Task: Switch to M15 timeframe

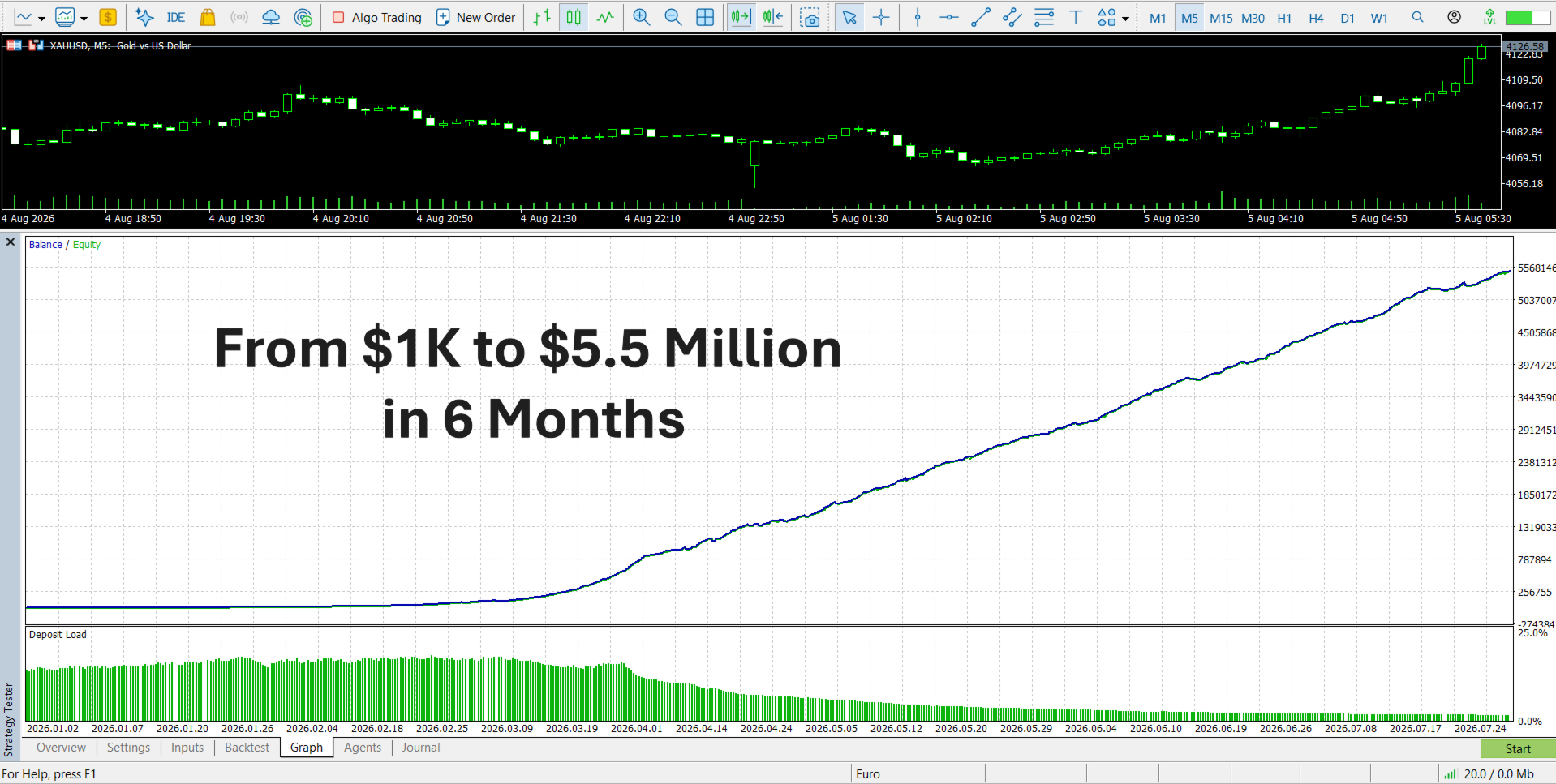Action: 1221,18
